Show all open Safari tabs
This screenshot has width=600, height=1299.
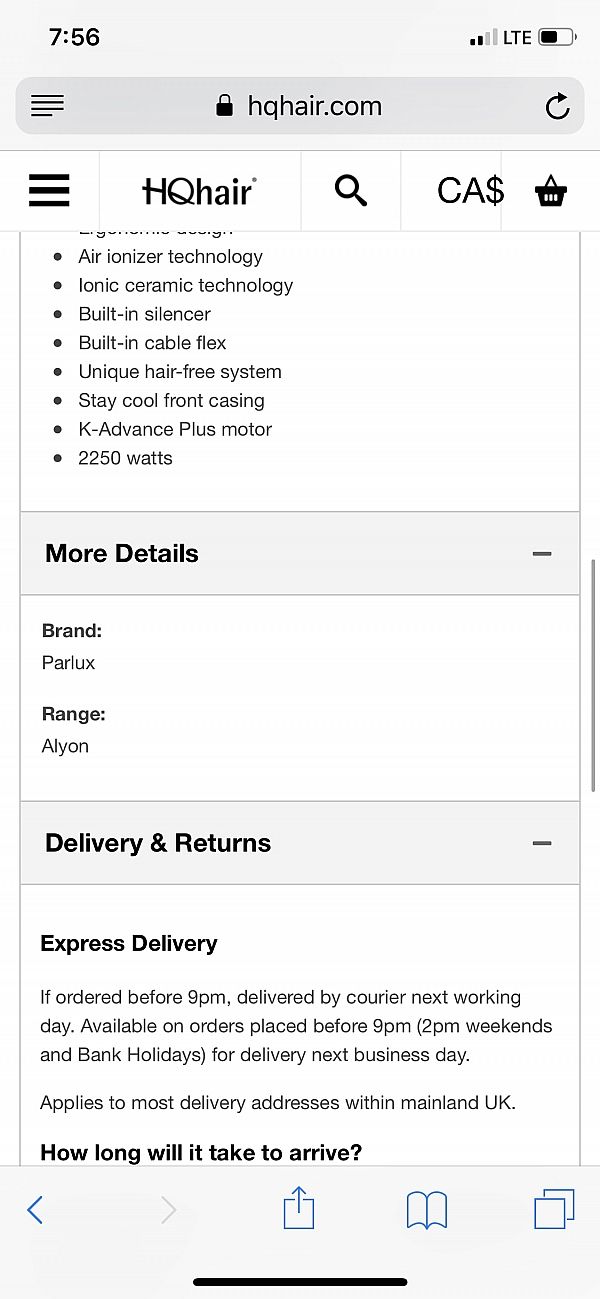(553, 1209)
